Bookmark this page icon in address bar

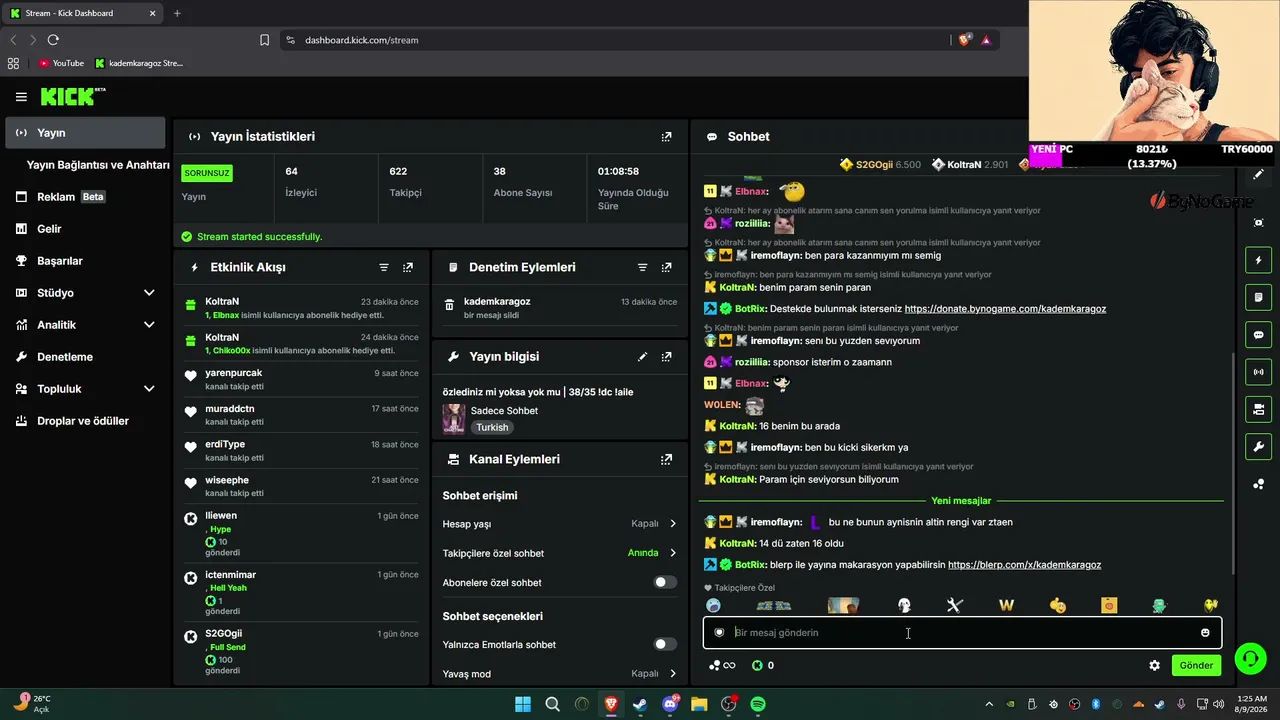264,40
